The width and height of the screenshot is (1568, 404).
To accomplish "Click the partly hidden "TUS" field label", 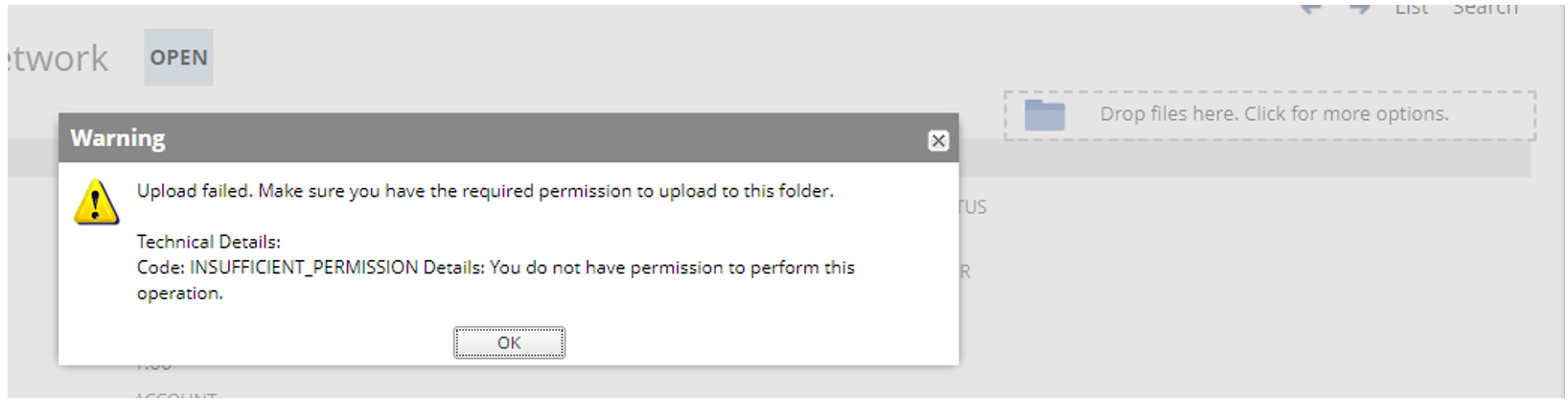I will click(973, 207).
